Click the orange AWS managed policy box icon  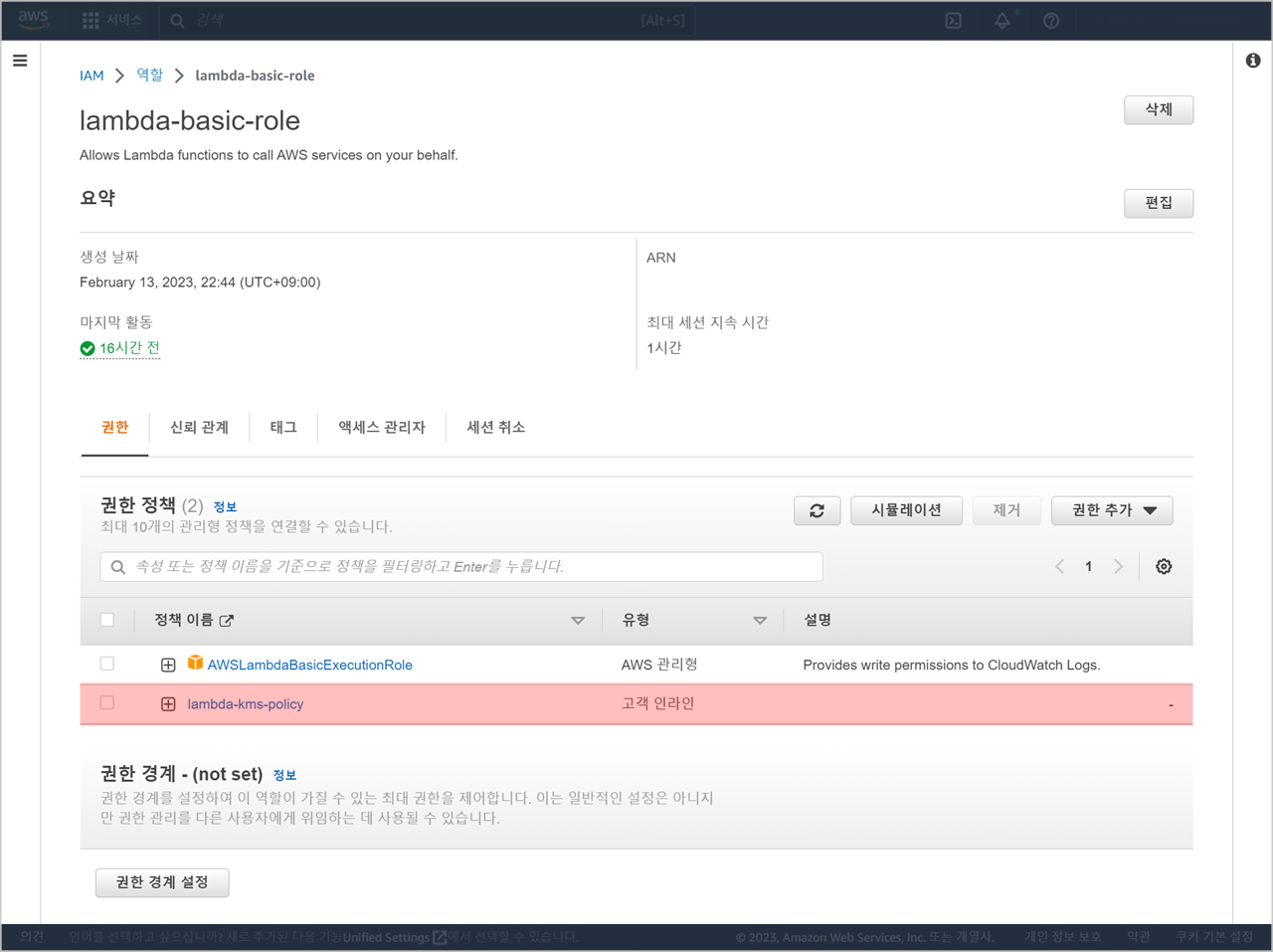point(196,663)
